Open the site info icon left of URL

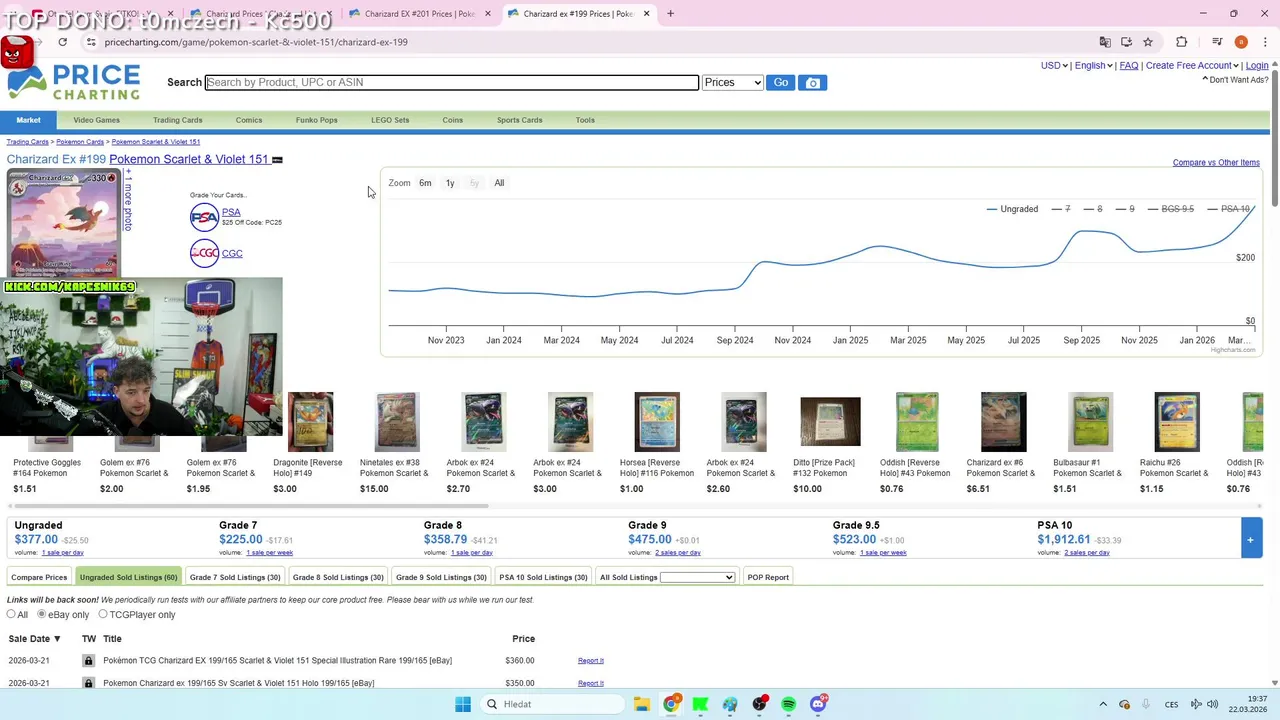pyautogui.click(x=91, y=42)
